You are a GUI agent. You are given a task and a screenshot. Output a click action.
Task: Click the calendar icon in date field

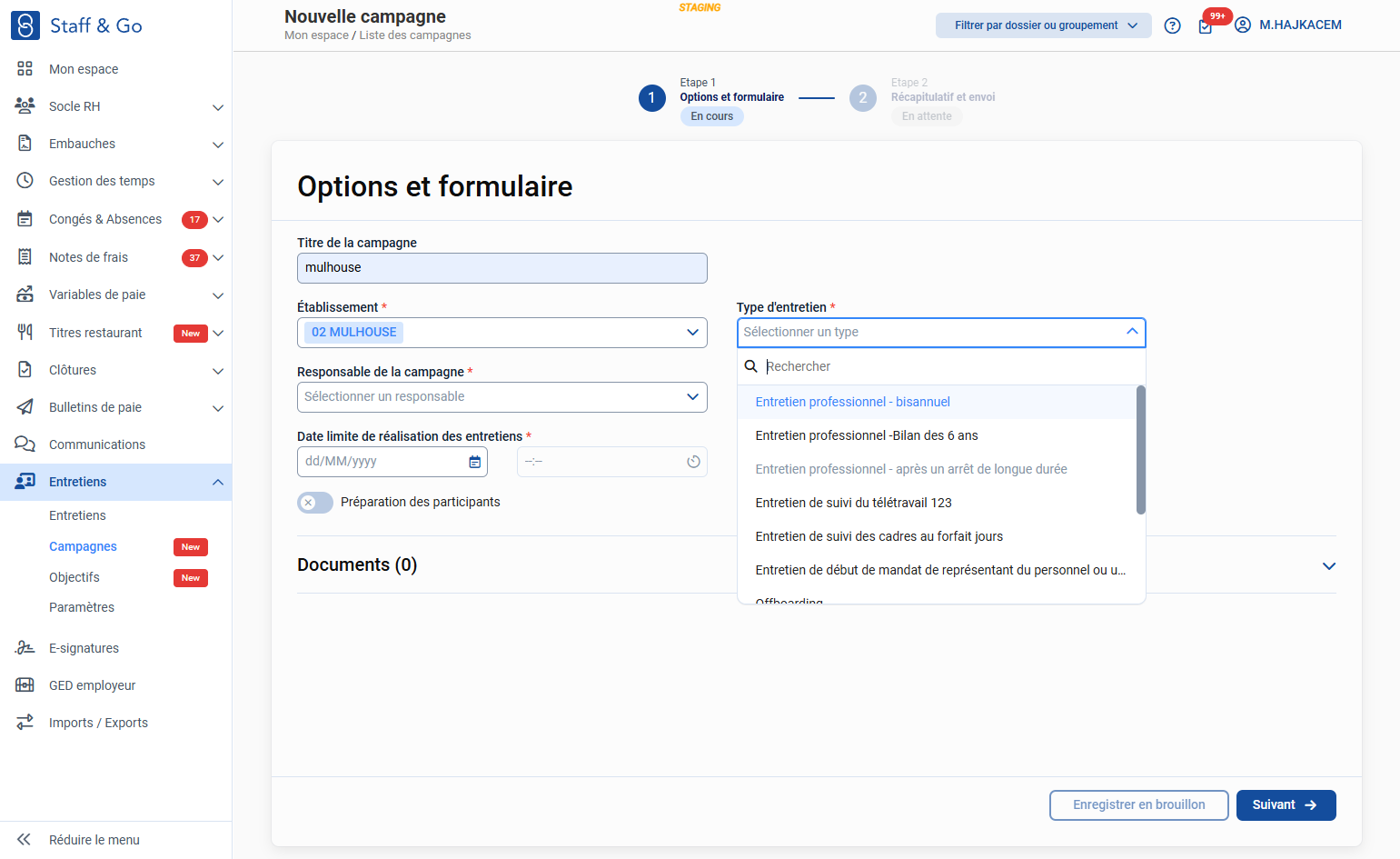[x=474, y=462]
